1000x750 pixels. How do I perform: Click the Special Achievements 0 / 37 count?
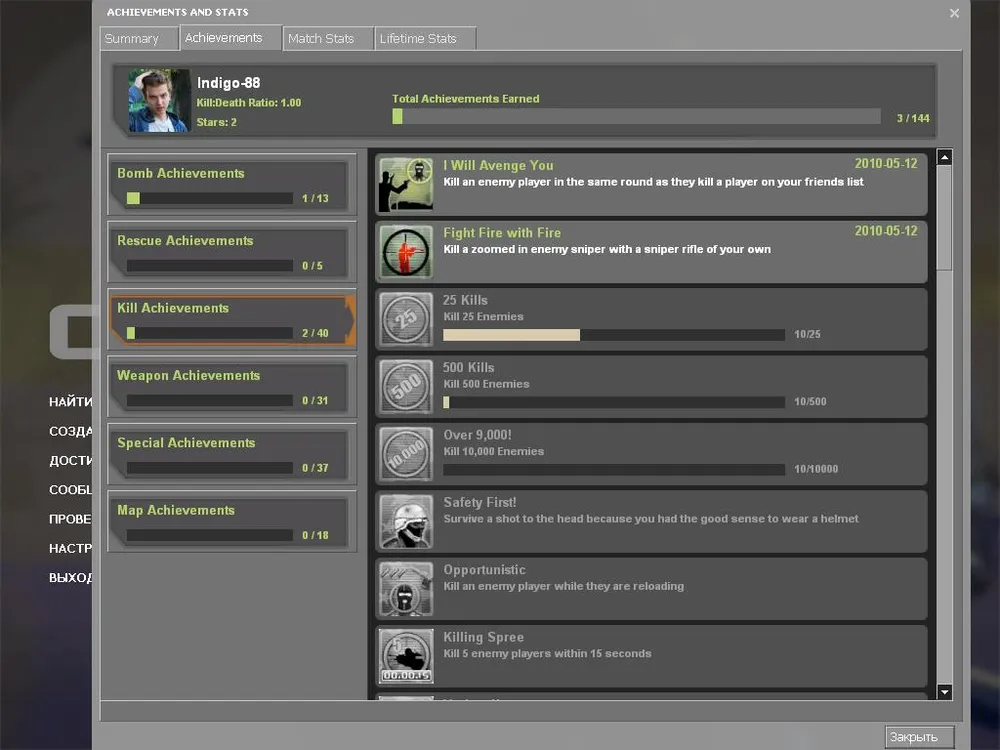coord(315,468)
